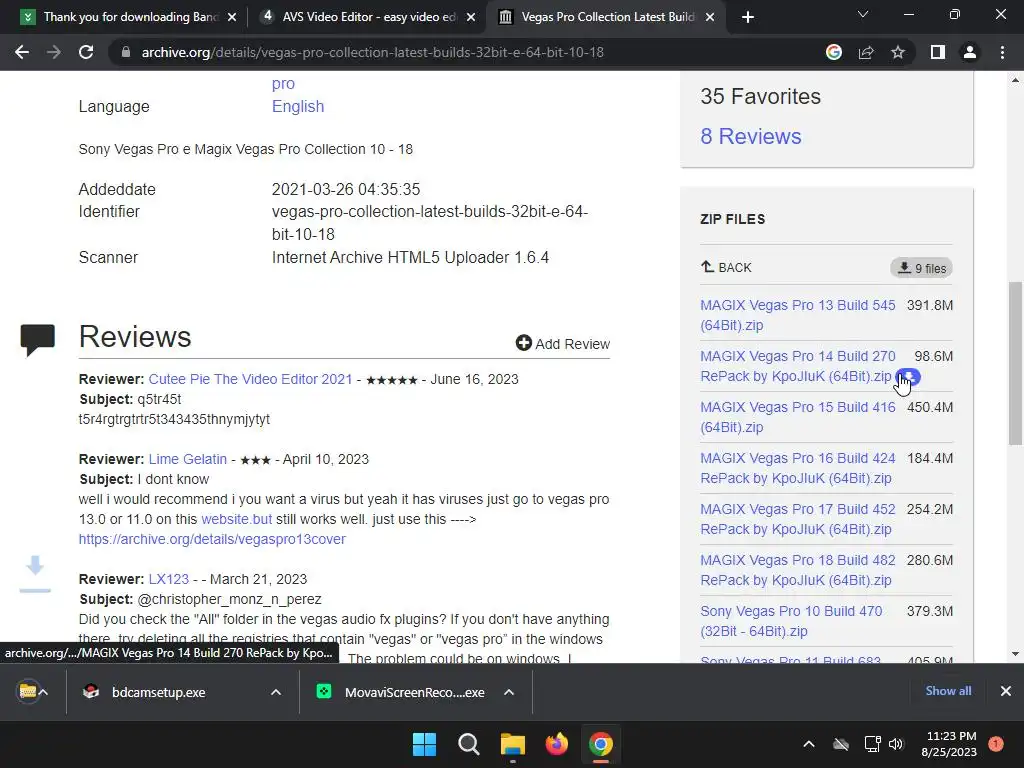Open MAGIX Vegas Pro 16 Build 424 zip

click(x=797, y=468)
